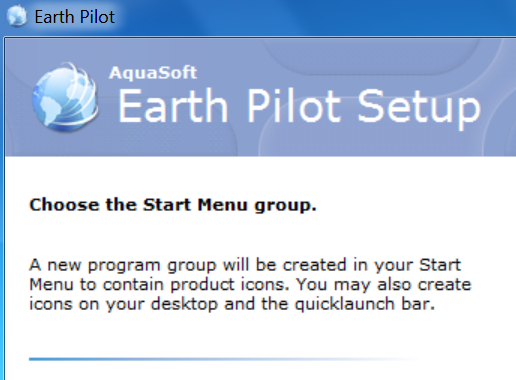Click the word group in the bold heading
516x380 pixels.
pos(285,206)
